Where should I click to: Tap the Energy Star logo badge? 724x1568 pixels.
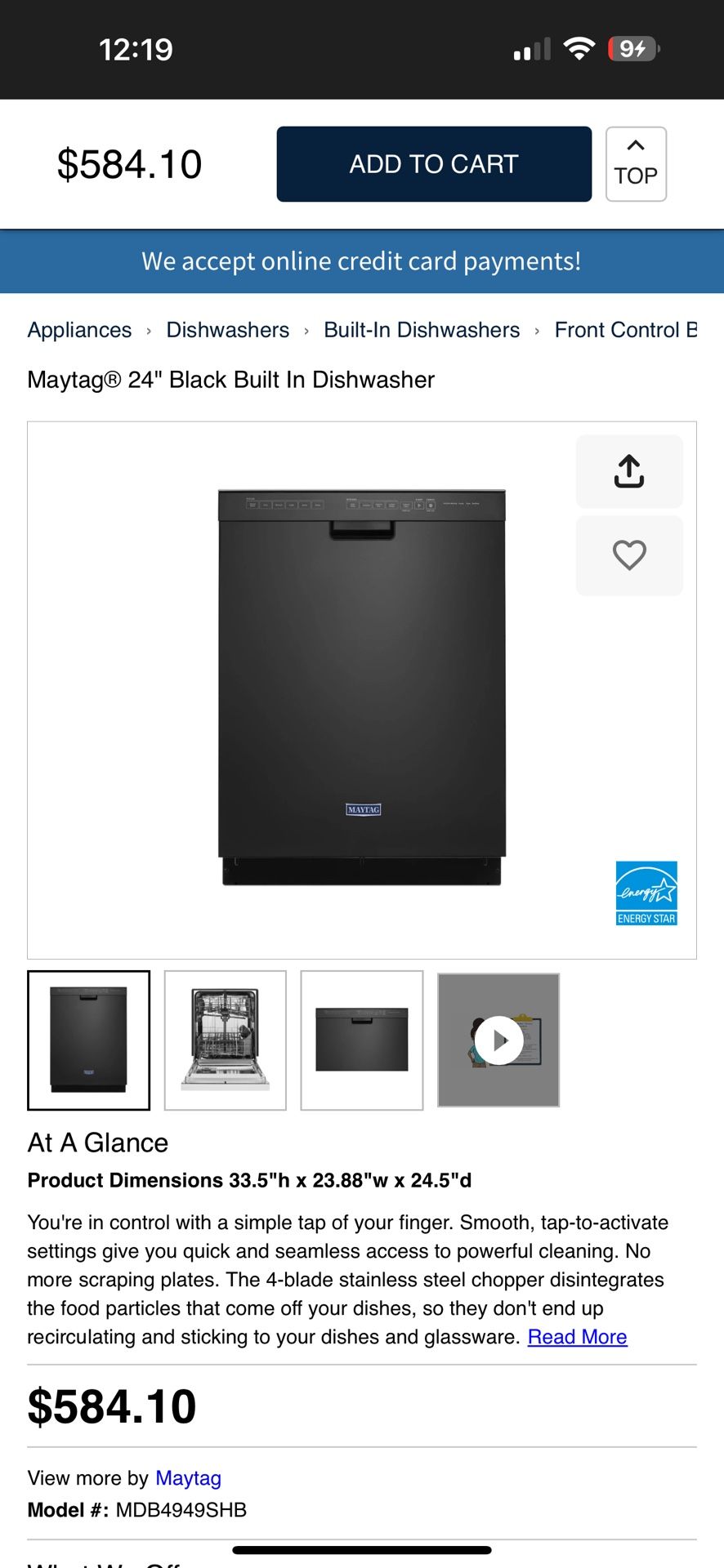click(x=646, y=893)
